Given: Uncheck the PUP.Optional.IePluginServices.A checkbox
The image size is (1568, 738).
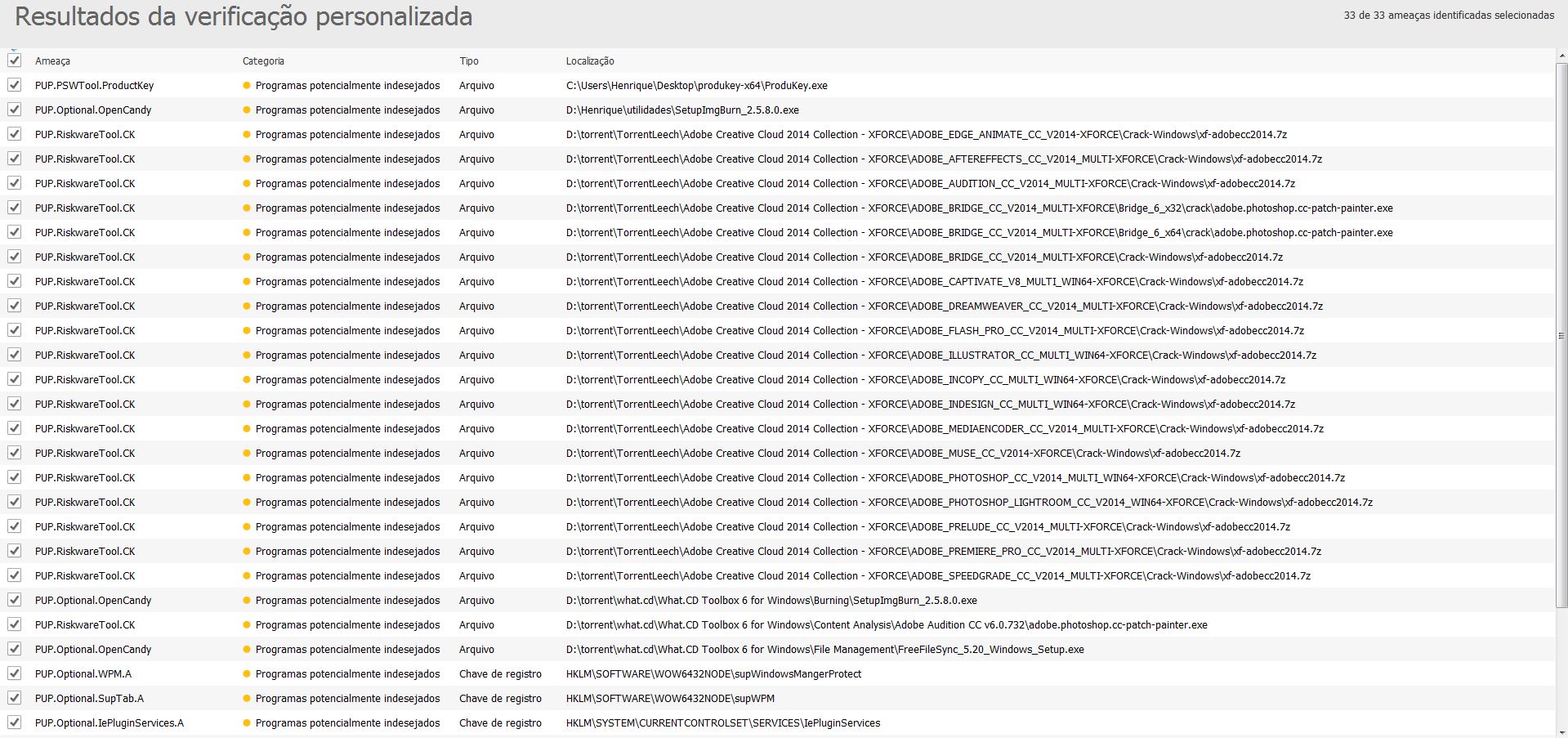Looking at the screenshot, I should (15, 722).
